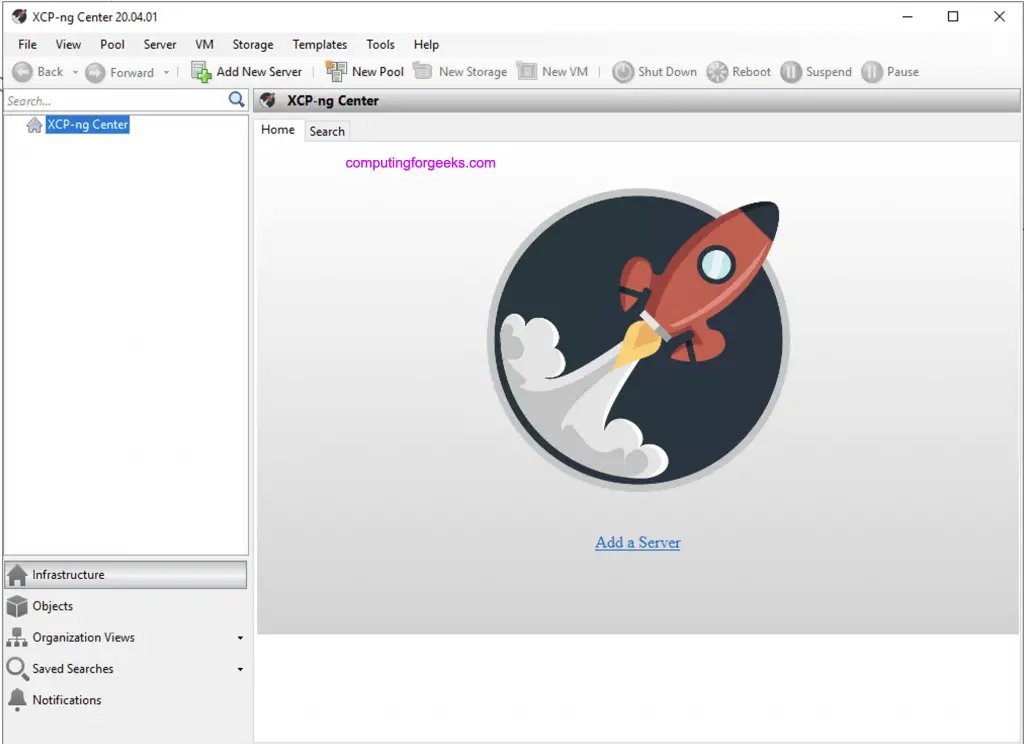
Task: Open the VM menu
Action: coord(204,44)
